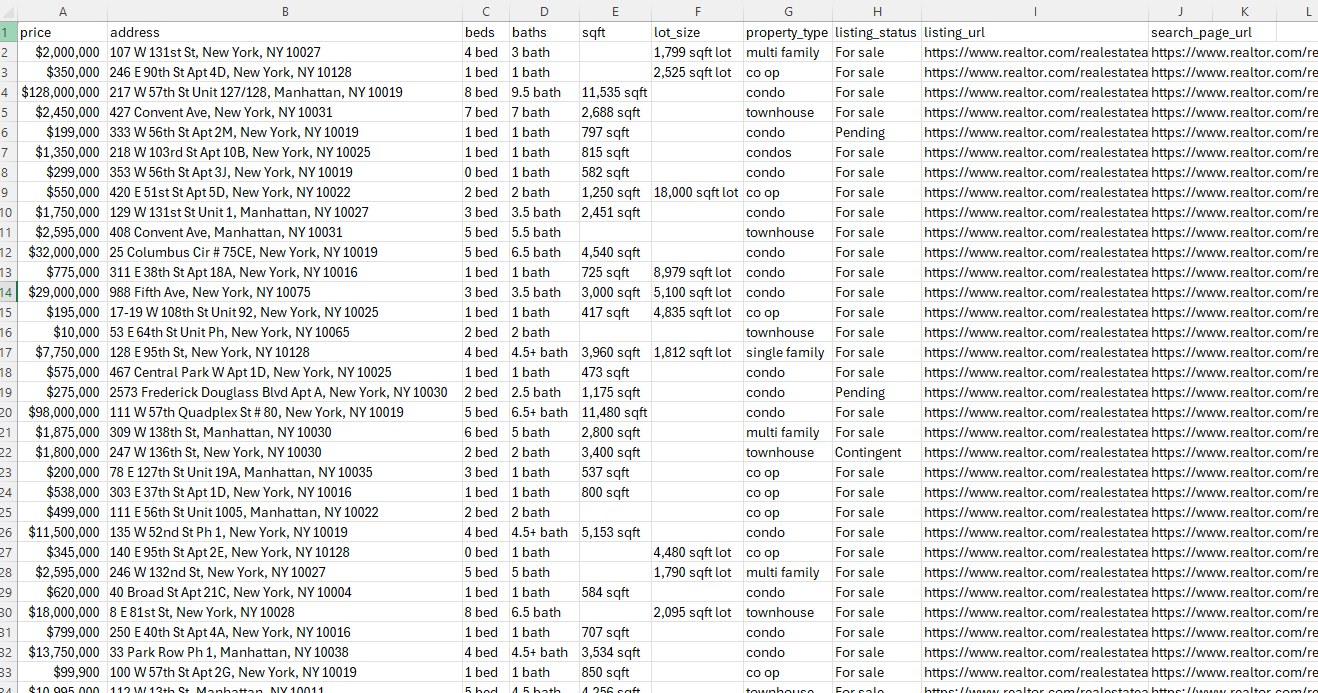Click the 'price' header cell
The image size is (1318, 693).
point(62,32)
